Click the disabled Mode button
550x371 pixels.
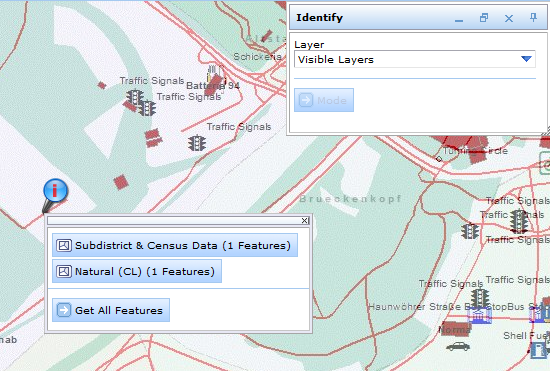point(324,100)
